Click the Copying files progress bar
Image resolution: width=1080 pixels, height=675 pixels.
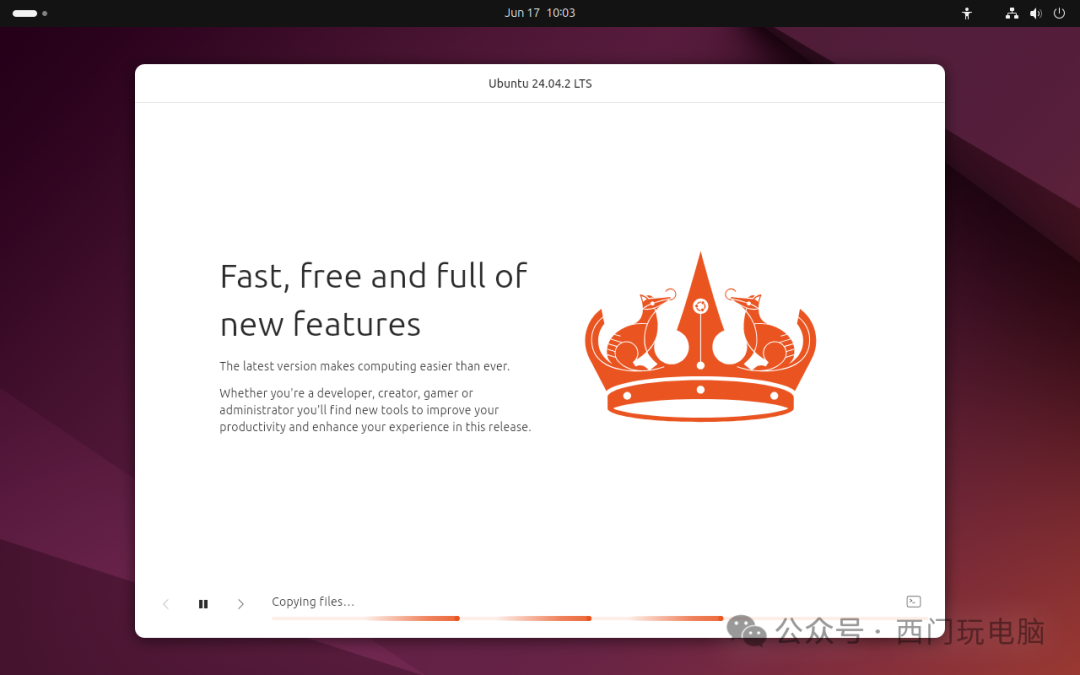click(596, 619)
